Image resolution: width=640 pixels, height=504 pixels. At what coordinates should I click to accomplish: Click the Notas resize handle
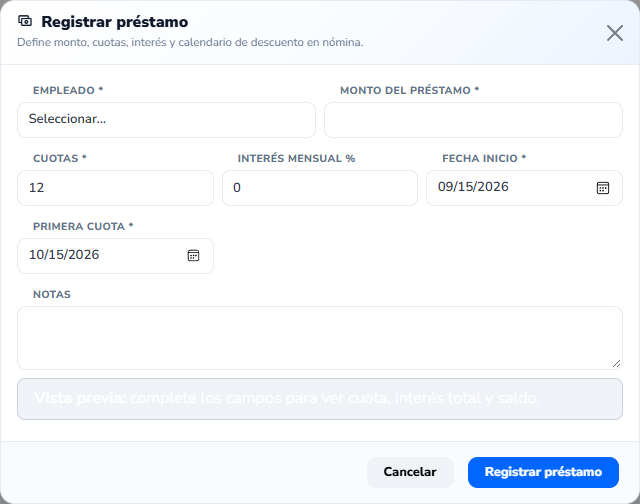616,364
